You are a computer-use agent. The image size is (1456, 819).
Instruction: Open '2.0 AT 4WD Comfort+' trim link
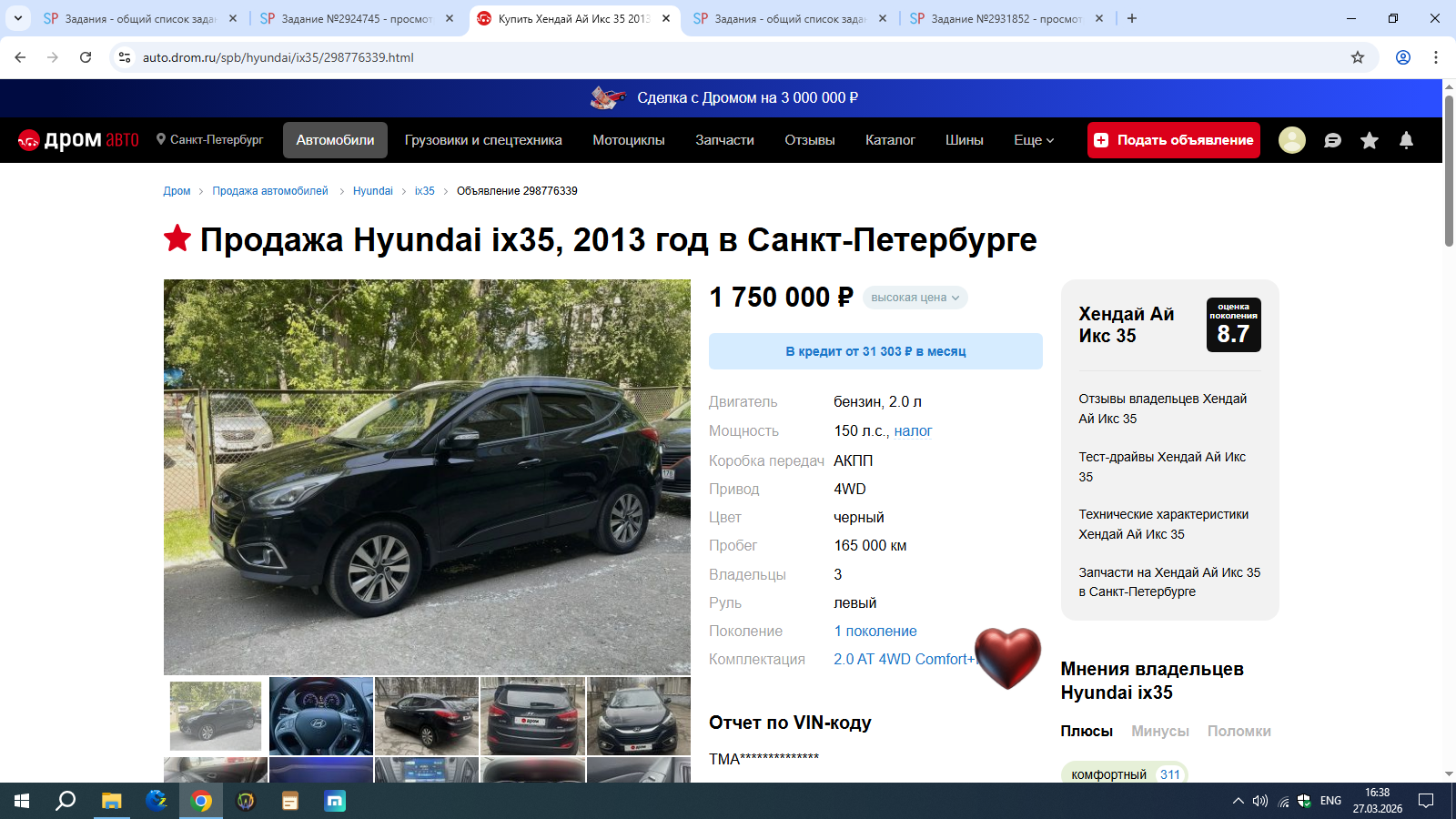[904, 660]
